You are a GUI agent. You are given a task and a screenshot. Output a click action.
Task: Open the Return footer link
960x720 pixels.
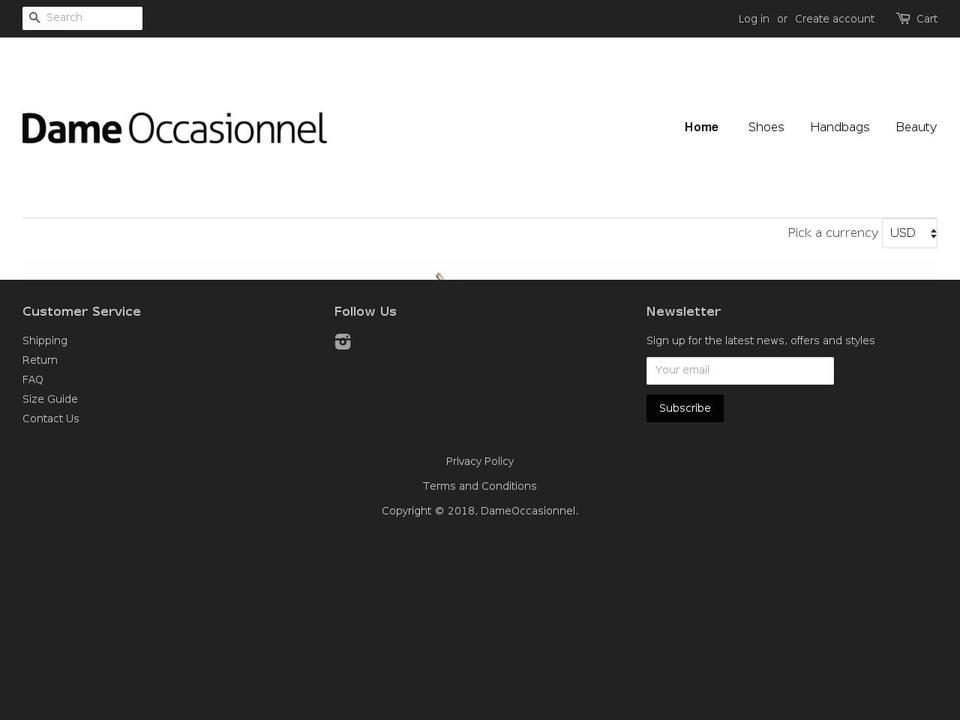pyautogui.click(x=40, y=360)
